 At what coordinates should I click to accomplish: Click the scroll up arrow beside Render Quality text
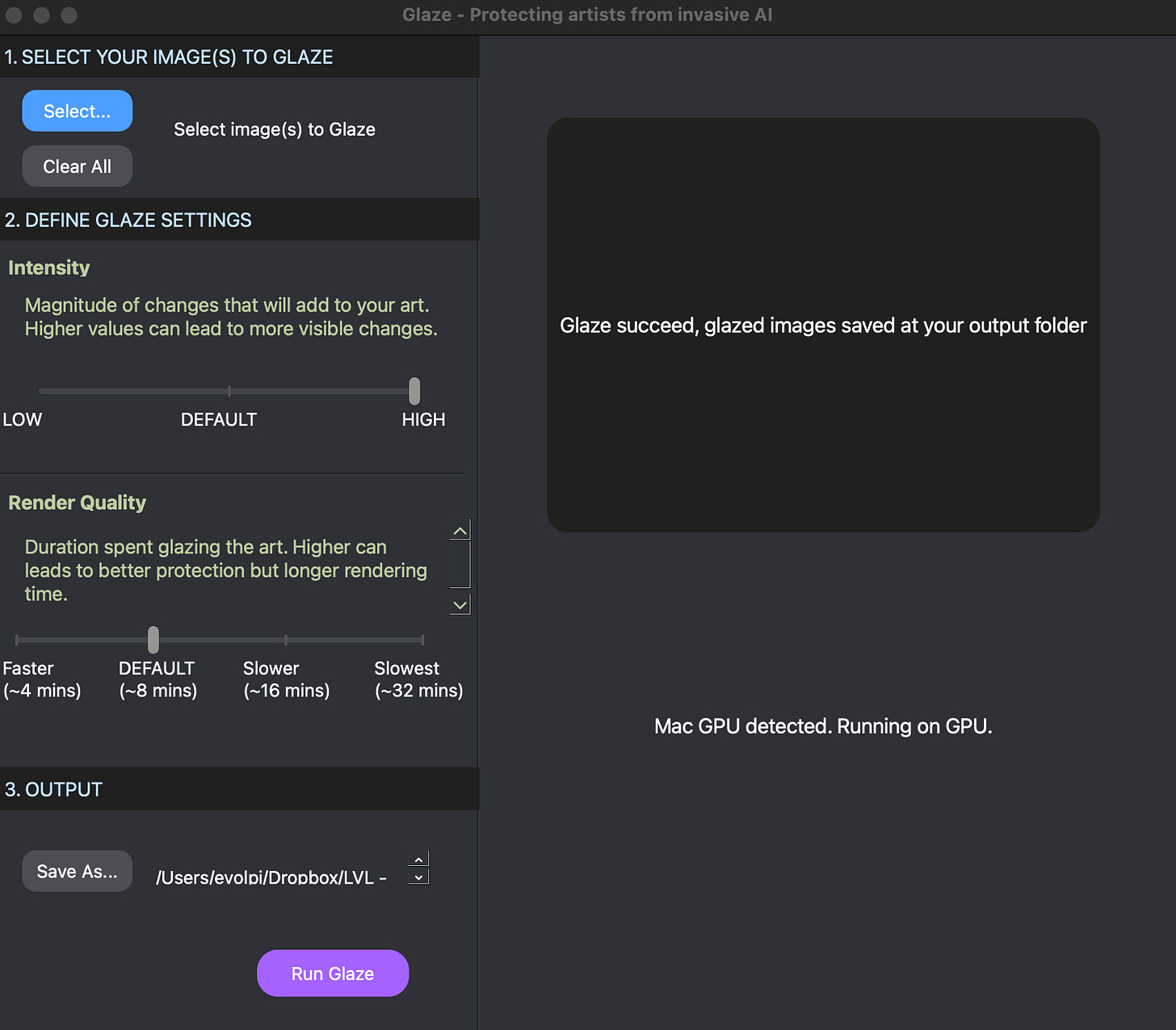[x=460, y=531]
